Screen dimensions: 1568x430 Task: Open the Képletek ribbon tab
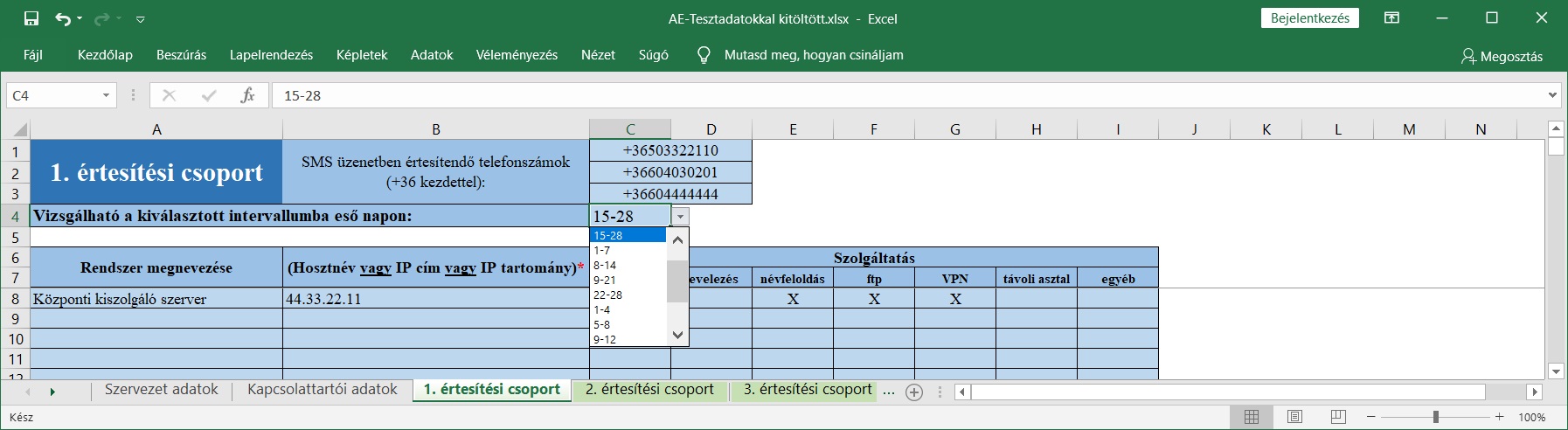(361, 55)
